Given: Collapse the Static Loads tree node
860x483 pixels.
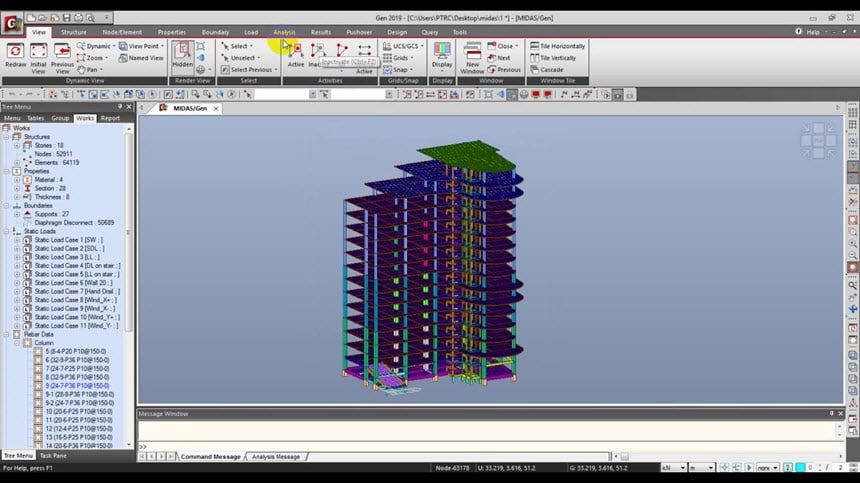Looking at the screenshot, I should tap(6, 231).
